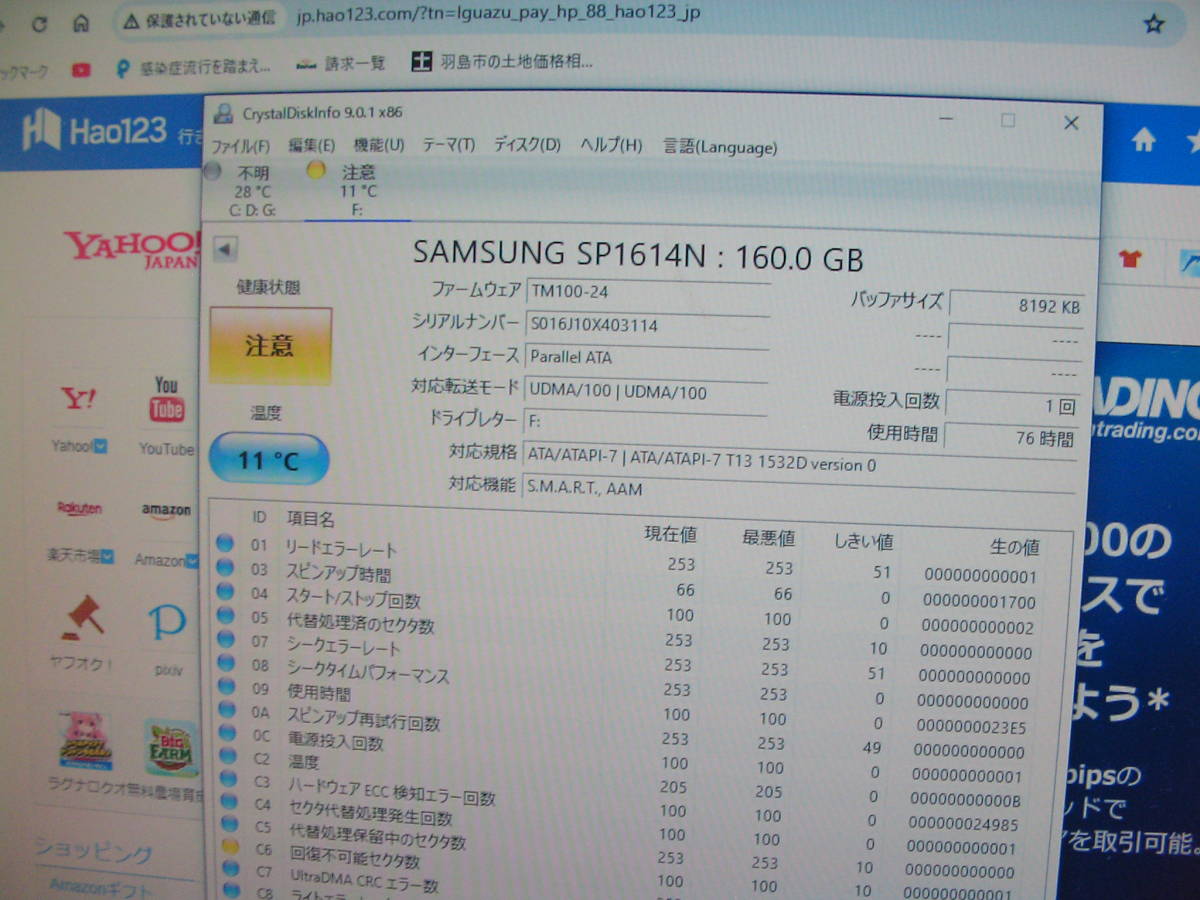Click blue status icon for 07 シークエラーレート

227,640
